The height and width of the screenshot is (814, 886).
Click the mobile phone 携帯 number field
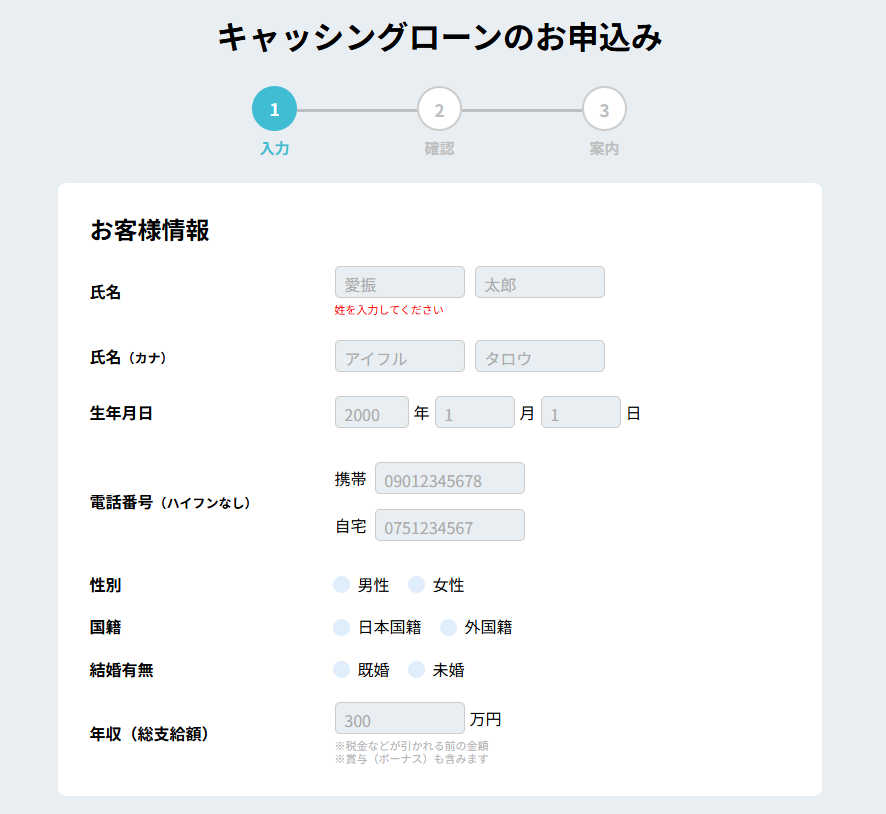point(450,478)
